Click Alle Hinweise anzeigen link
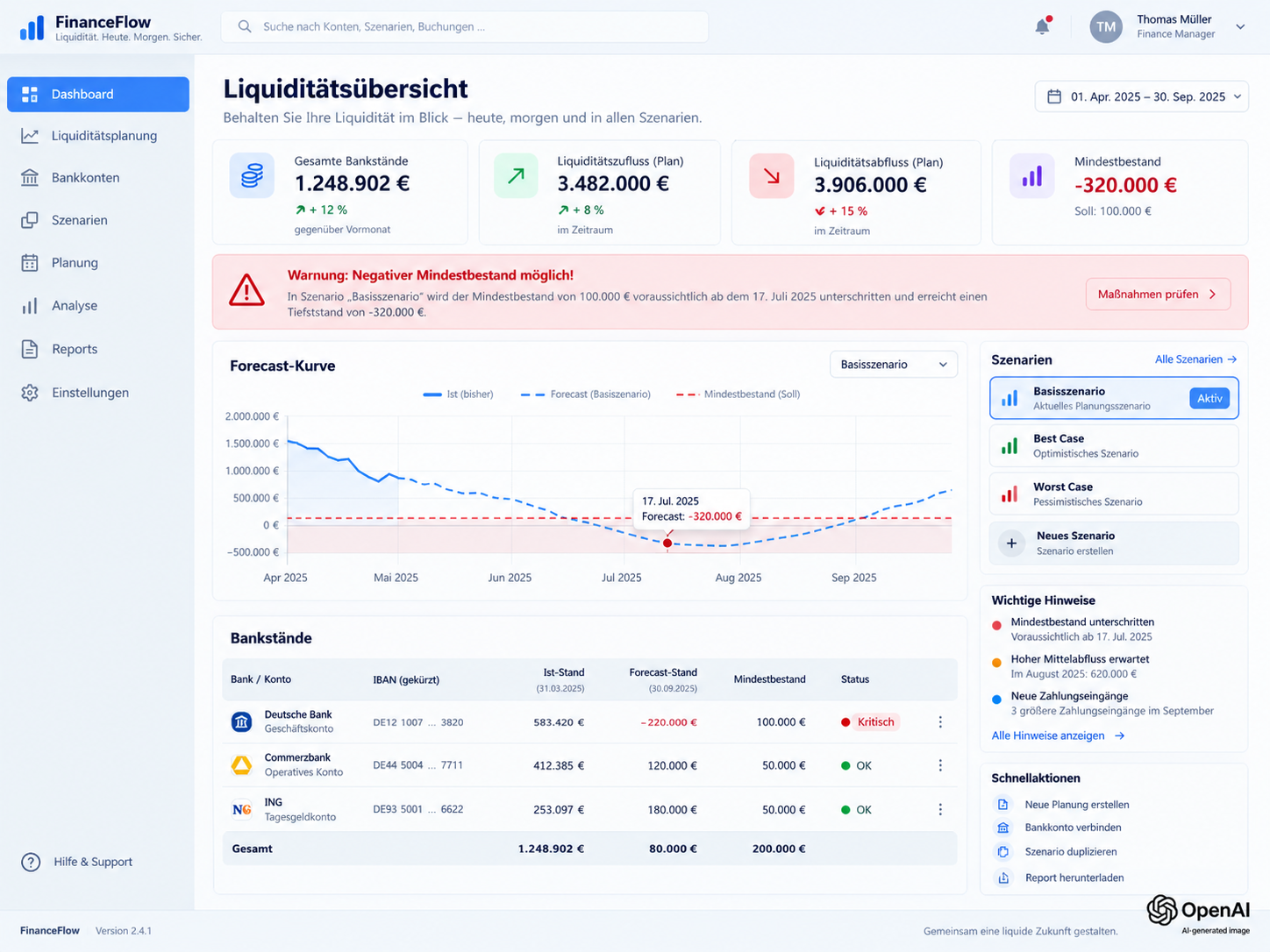Screen dimensions: 1270x952 point(1058,735)
